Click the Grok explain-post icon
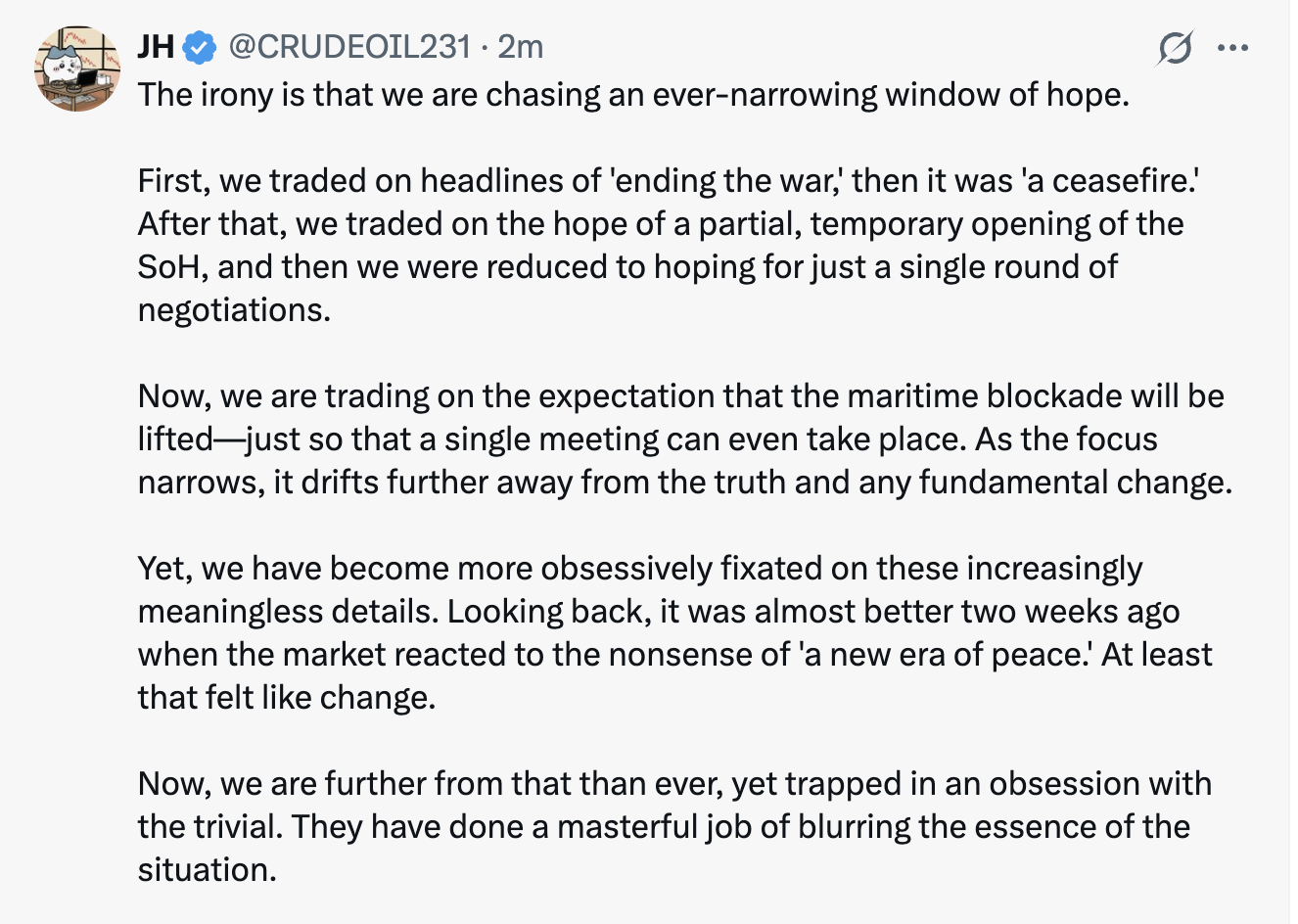Screen dimensions: 1298x924 [x=1174, y=47]
